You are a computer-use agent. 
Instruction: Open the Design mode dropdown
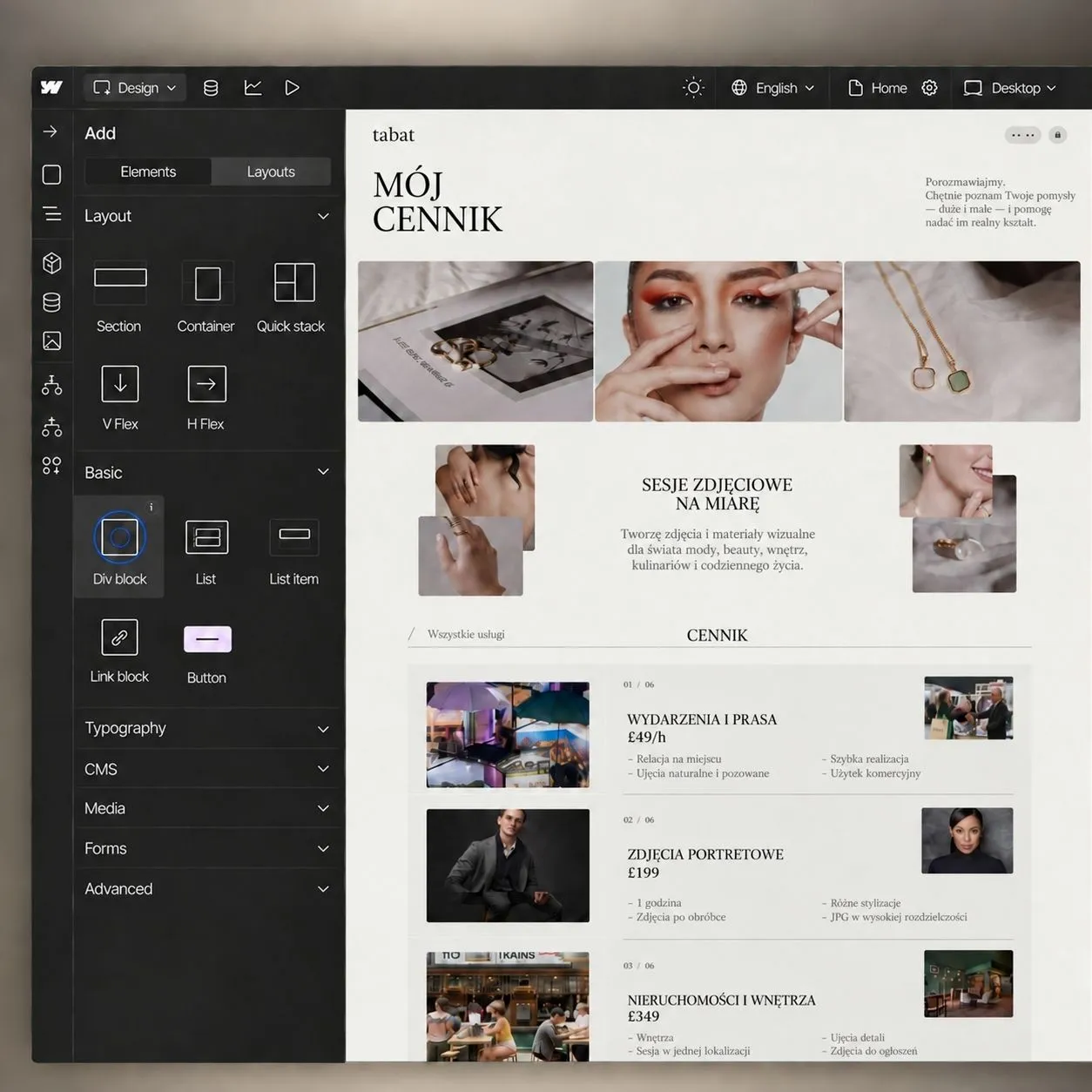135,88
